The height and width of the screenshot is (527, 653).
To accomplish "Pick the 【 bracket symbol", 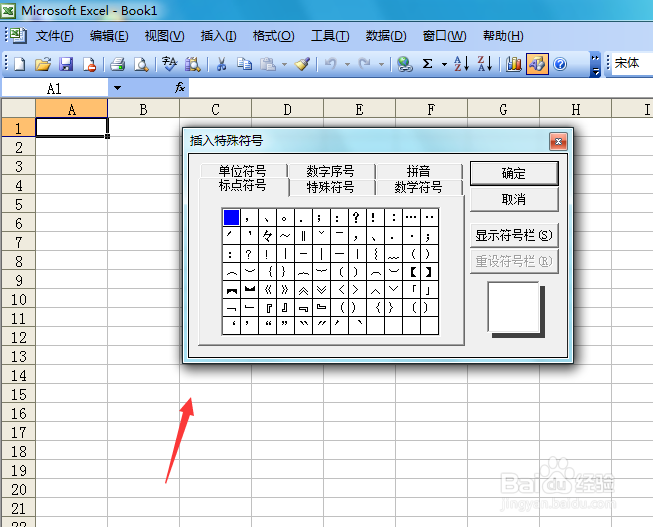I will click(x=412, y=272).
